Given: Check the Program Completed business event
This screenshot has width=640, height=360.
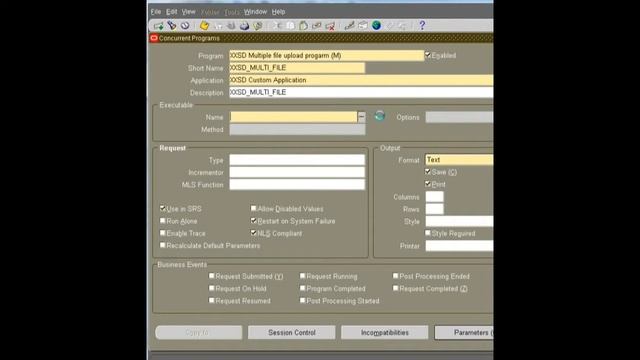Looking at the screenshot, I should click(302, 288).
